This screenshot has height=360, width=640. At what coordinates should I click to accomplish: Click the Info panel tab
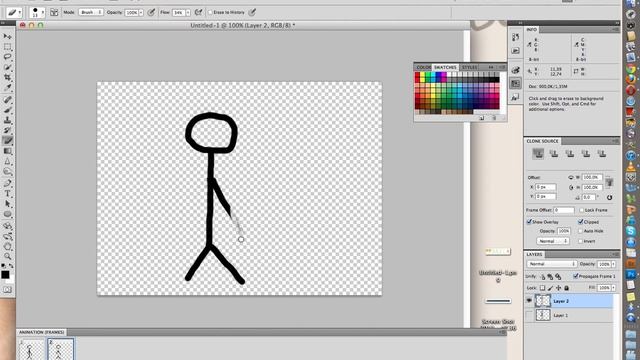pos(531,30)
